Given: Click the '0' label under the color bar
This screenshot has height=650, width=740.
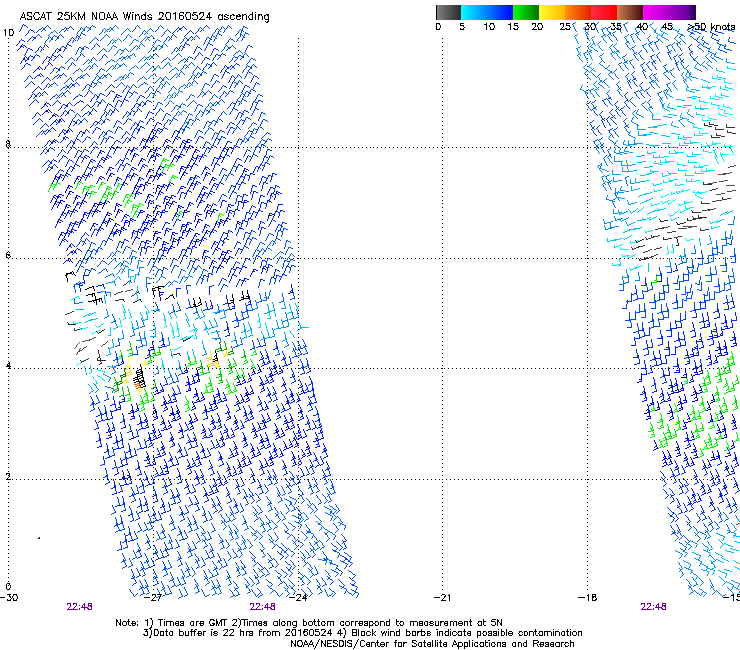Looking at the screenshot, I should coord(438,27).
